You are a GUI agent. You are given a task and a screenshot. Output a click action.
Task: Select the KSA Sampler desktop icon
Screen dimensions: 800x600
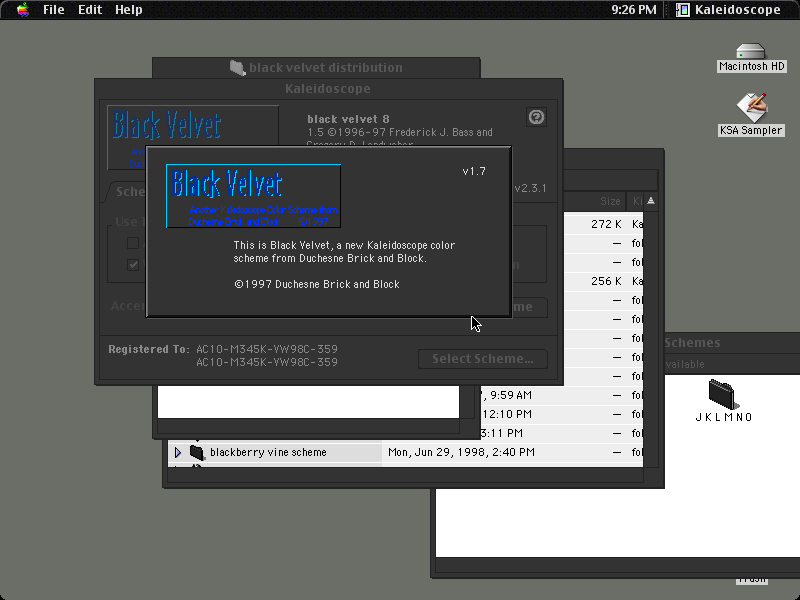click(x=751, y=107)
